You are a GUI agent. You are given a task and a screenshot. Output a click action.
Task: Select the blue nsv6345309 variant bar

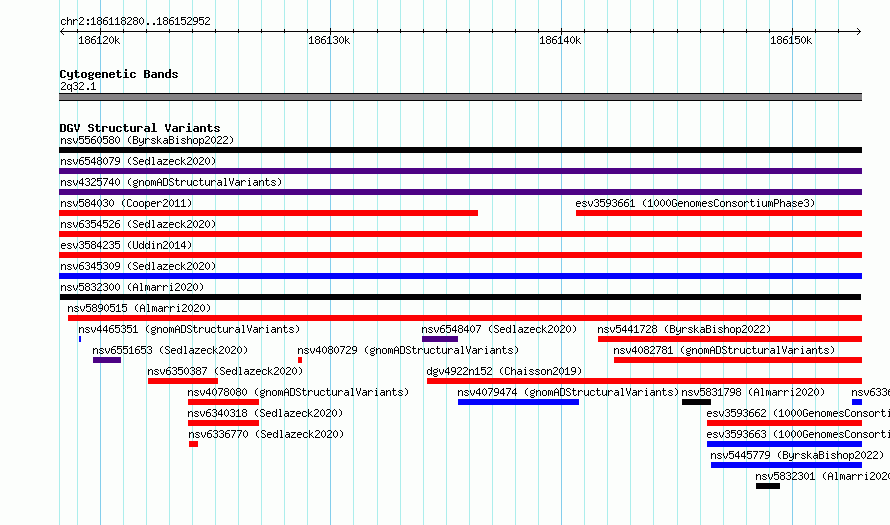click(x=460, y=276)
